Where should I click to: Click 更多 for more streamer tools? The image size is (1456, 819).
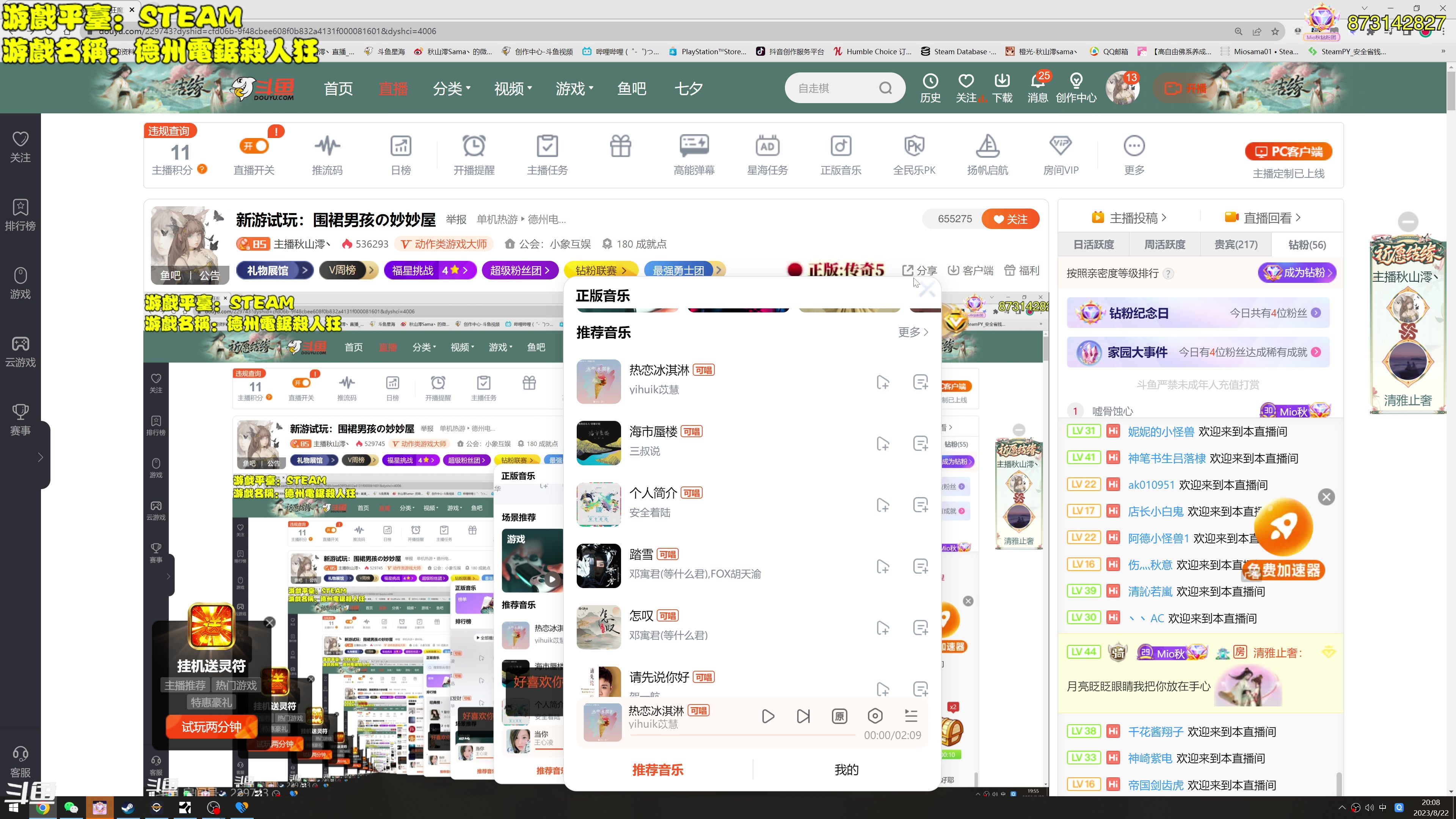pyautogui.click(x=1134, y=155)
